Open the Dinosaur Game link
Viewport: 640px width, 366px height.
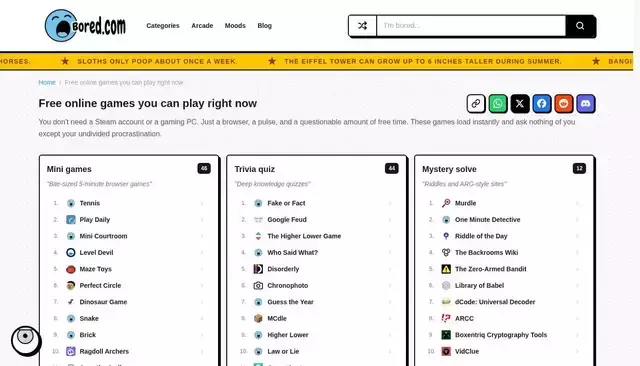pos(103,302)
